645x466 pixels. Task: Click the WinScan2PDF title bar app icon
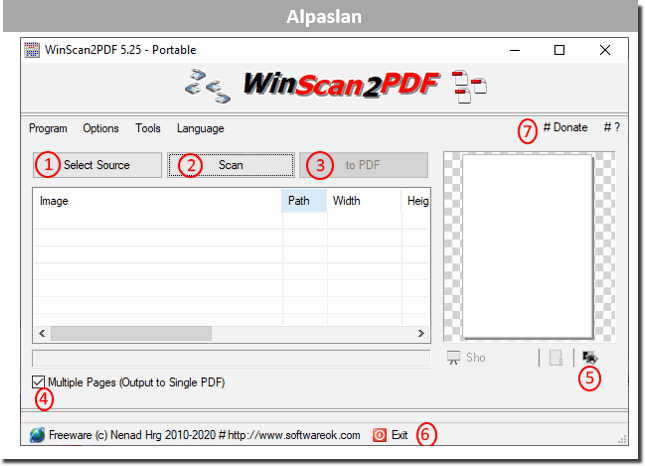pos(32,50)
